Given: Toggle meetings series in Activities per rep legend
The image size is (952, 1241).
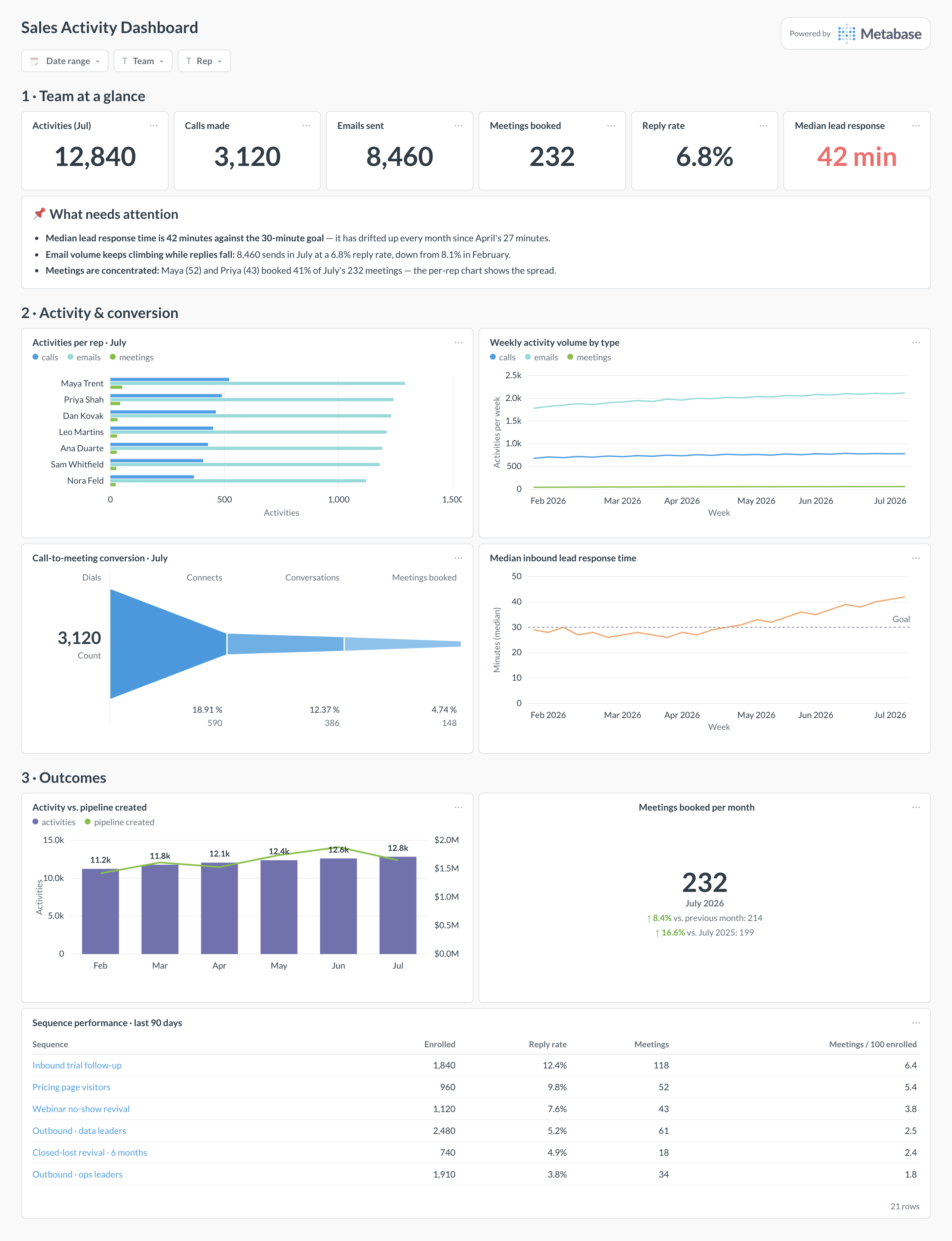Looking at the screenshot, I should (x=132, y=358).
